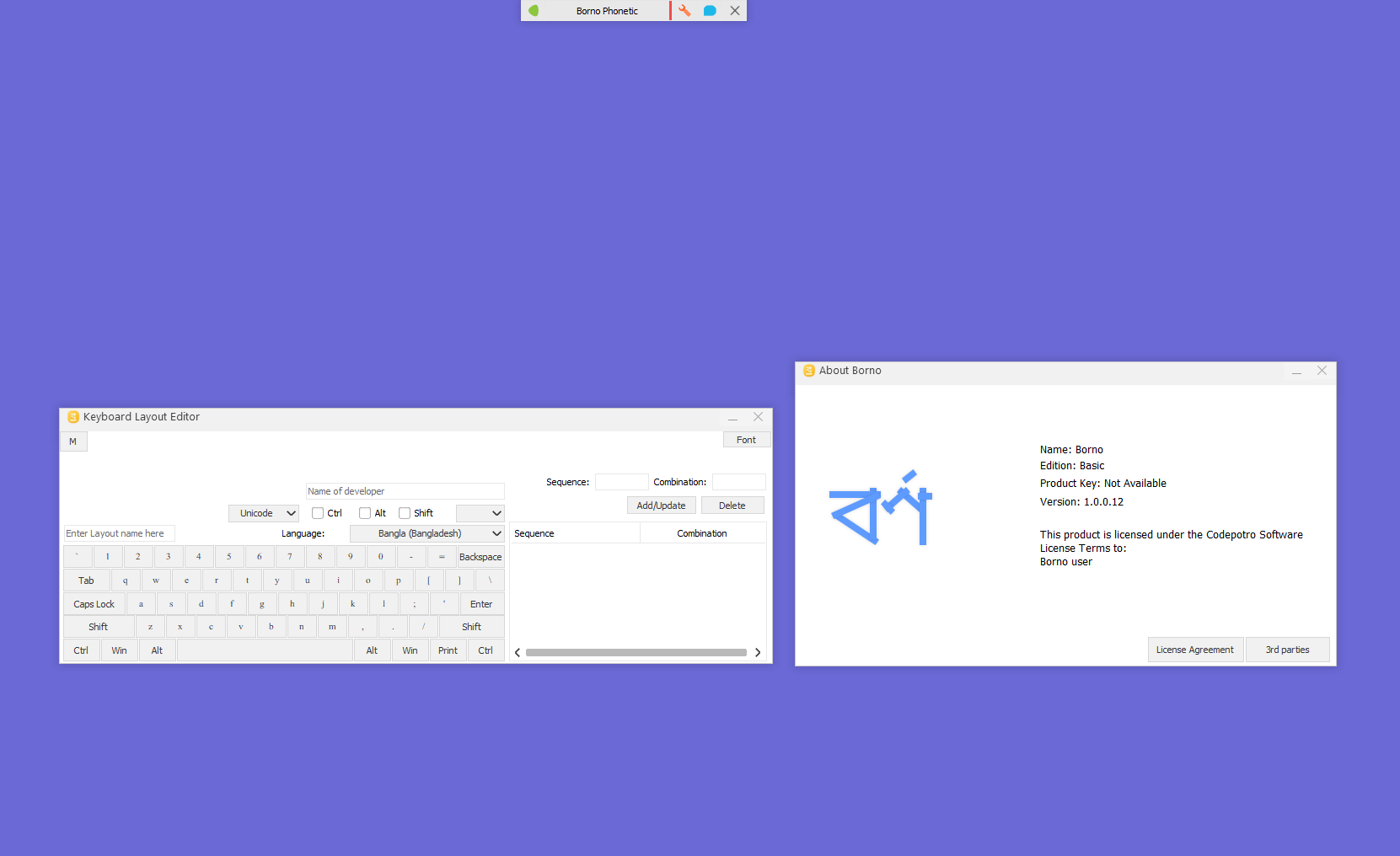
Task: Click the Font button
Action: [746, 440]
